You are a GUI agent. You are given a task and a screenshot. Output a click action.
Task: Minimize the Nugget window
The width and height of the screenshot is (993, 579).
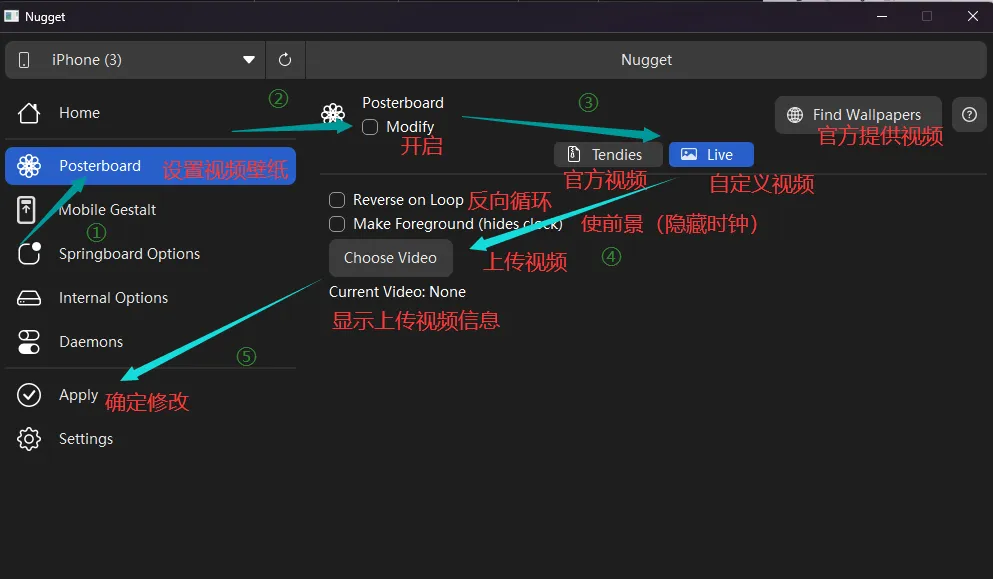pos(882,16)
